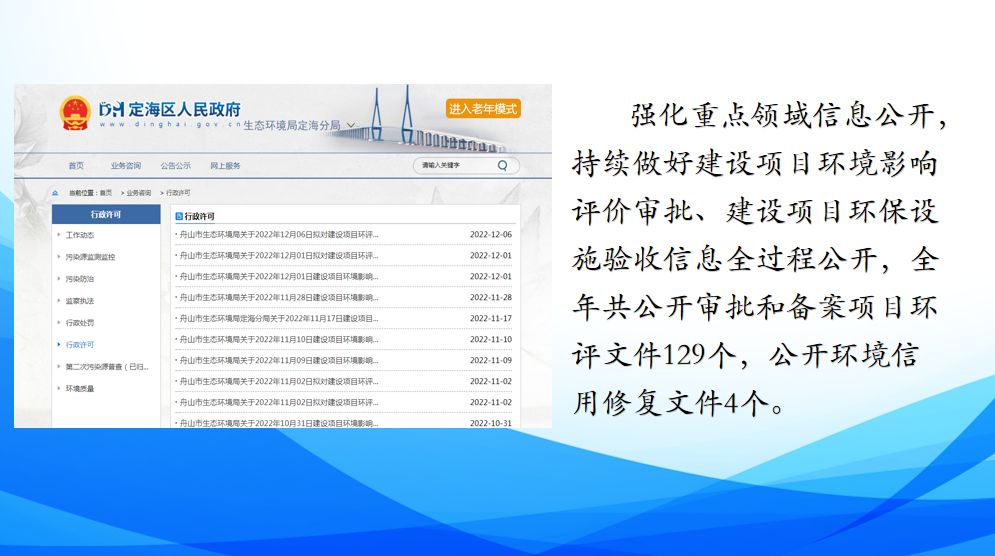
Task: Click the search magnifier icon
Action: tap(502, 166)
